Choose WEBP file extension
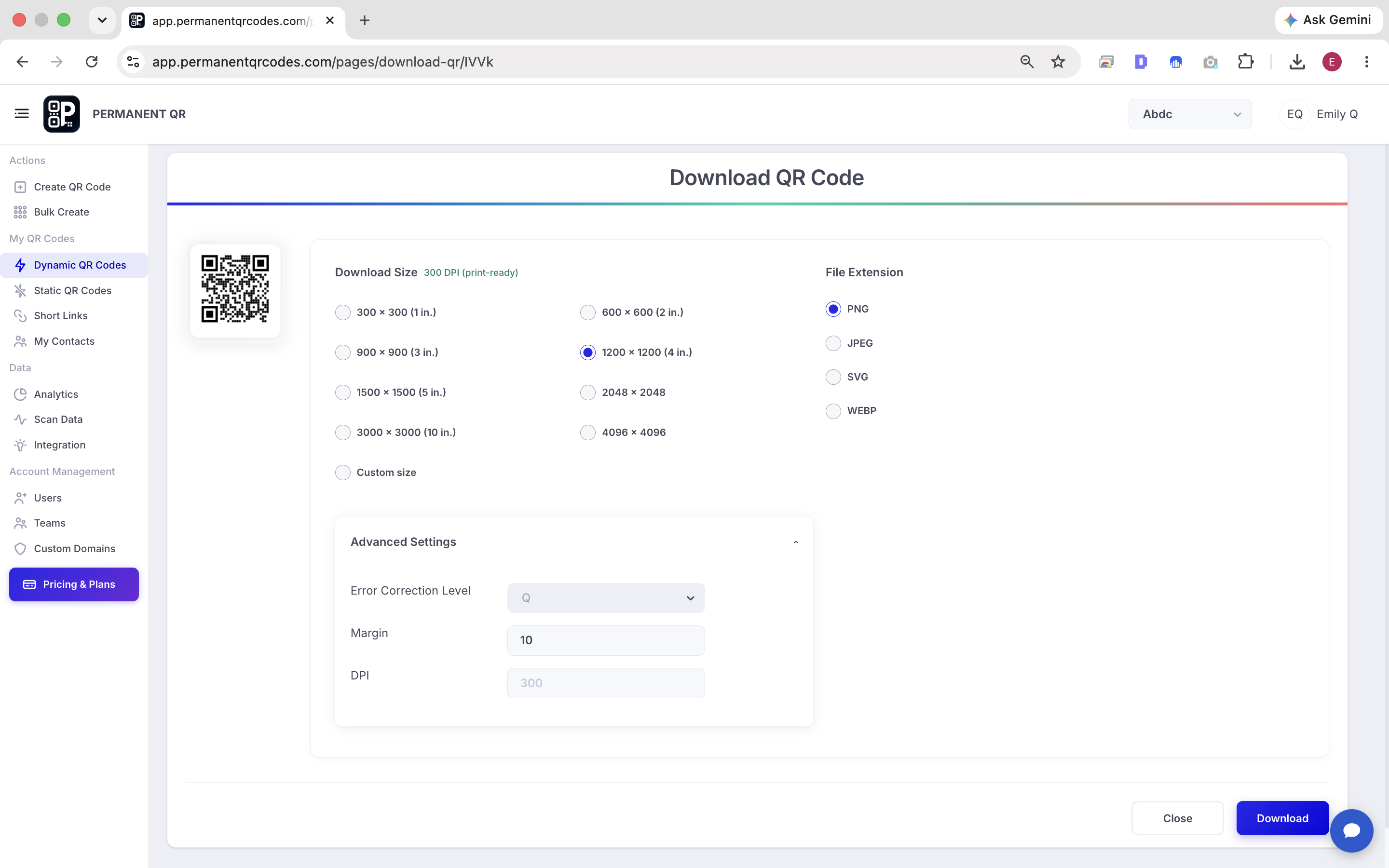This screenshot has width=1389, height=868. coord(833,411)
